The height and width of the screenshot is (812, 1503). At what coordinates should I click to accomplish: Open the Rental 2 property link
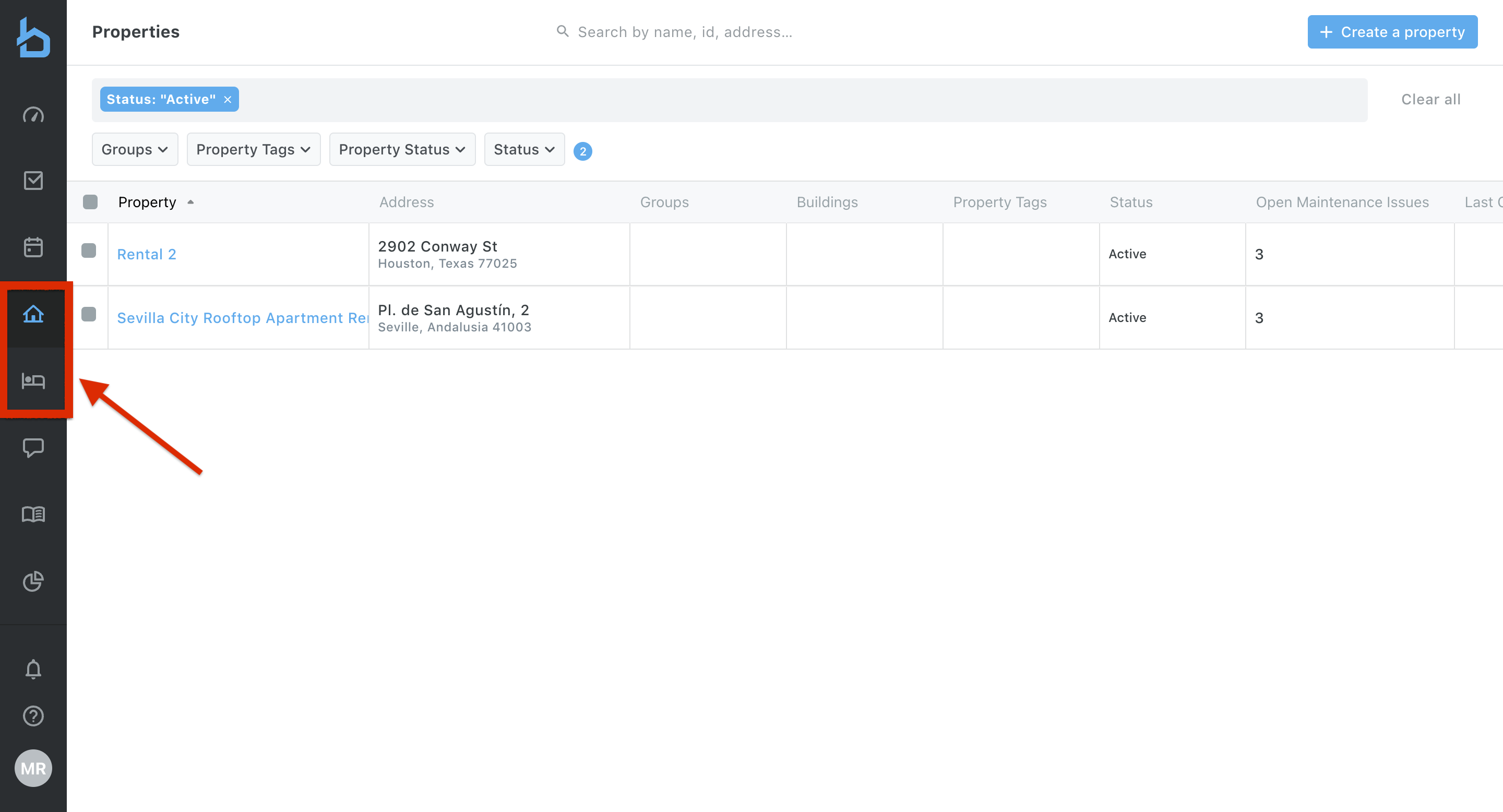147,254
